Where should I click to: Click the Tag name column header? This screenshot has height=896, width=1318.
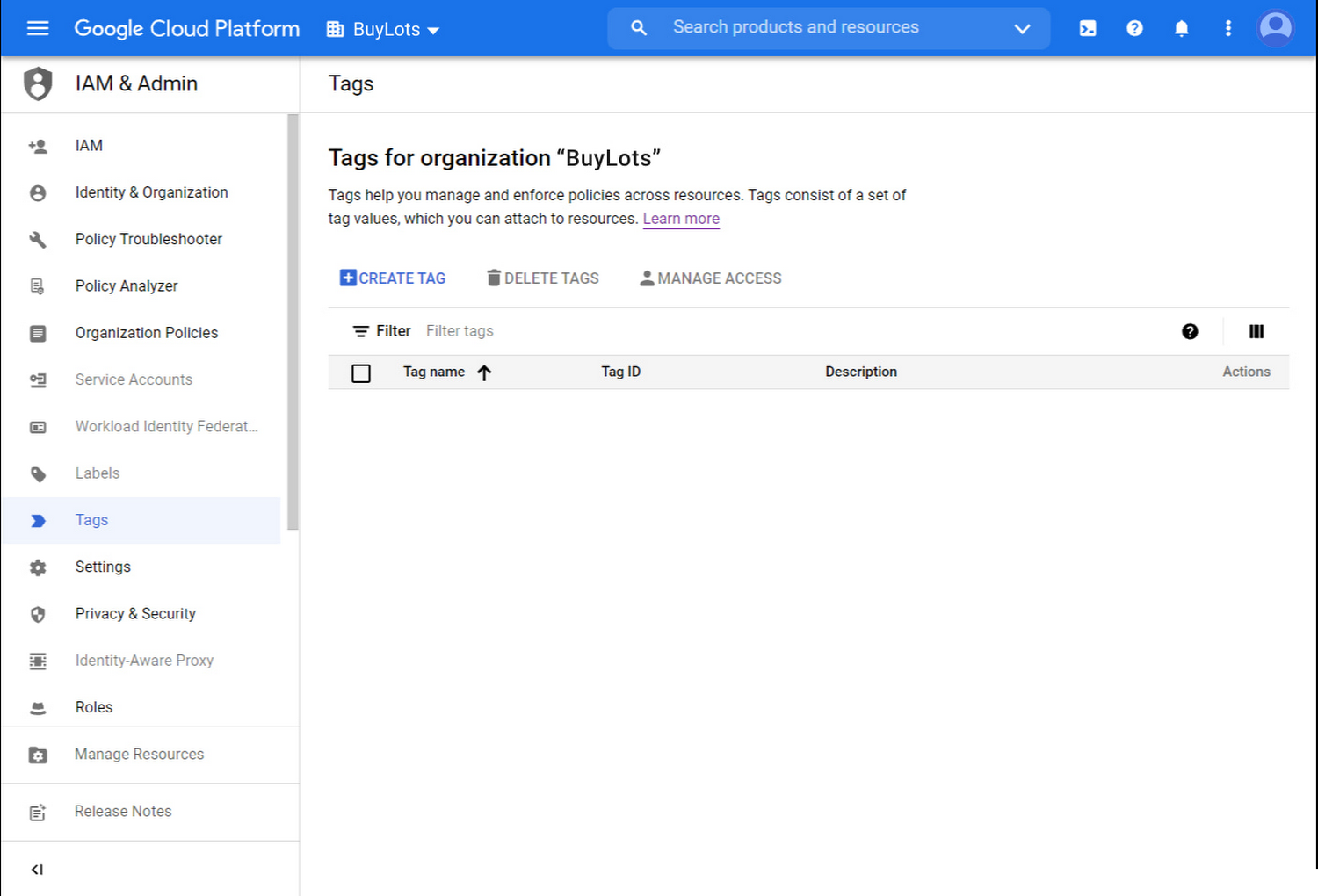[x=433, y=372]
